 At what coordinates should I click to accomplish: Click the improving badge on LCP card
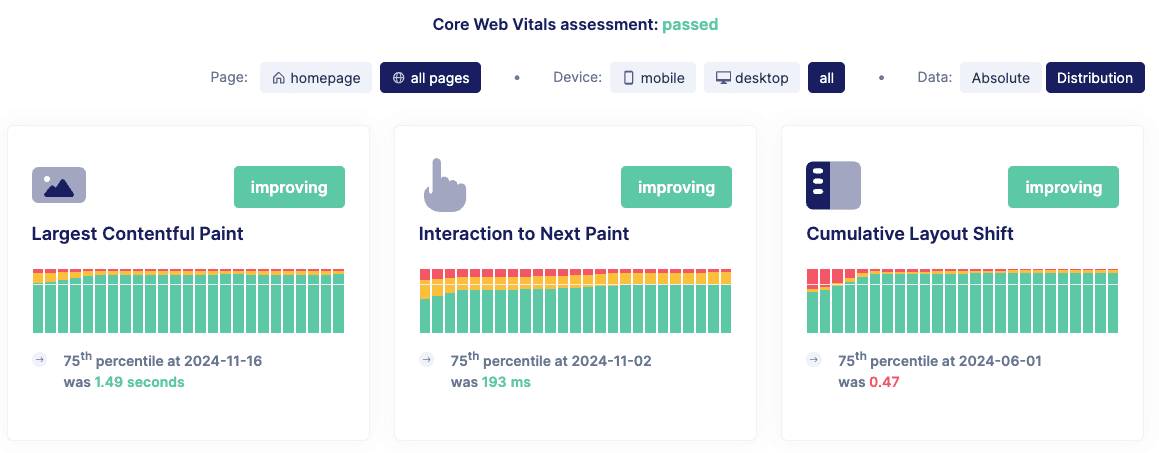click(x=289, y=187)
